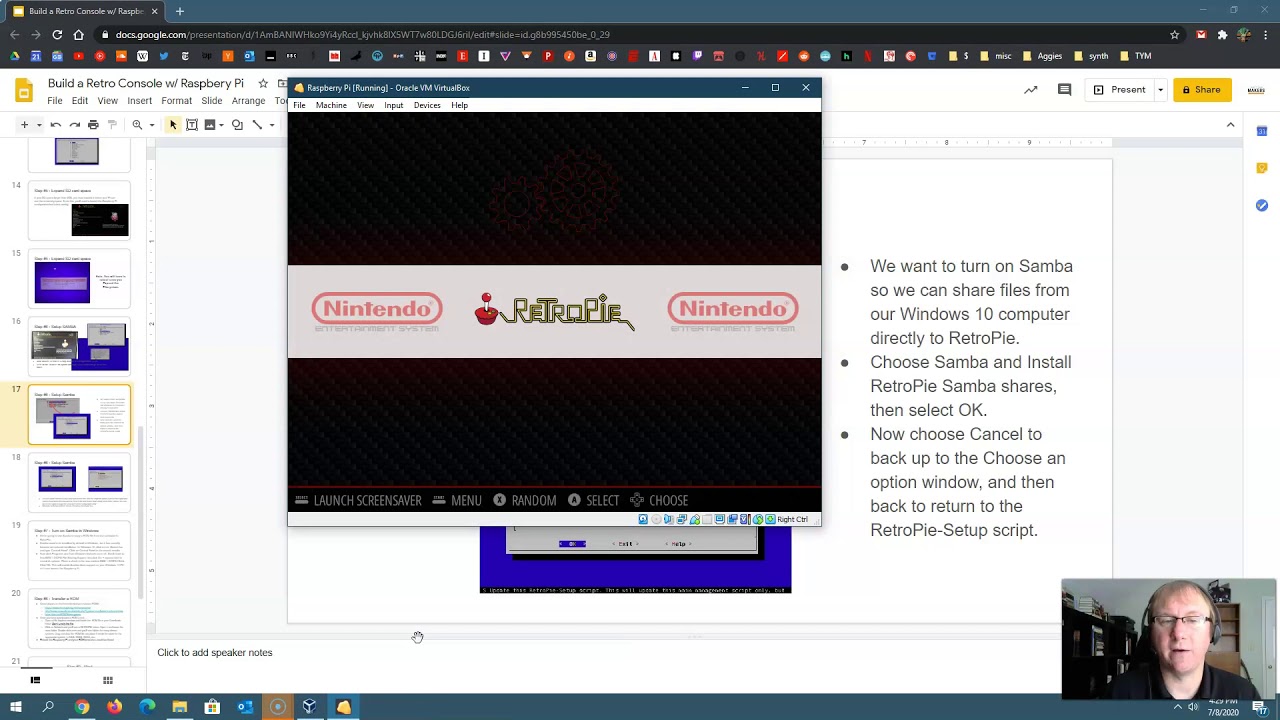Image resolution: width=1280 pixels, height=720 pixels.
Task: Click the VirtualBox hard disk activity icon
Action: coord(643,519)
